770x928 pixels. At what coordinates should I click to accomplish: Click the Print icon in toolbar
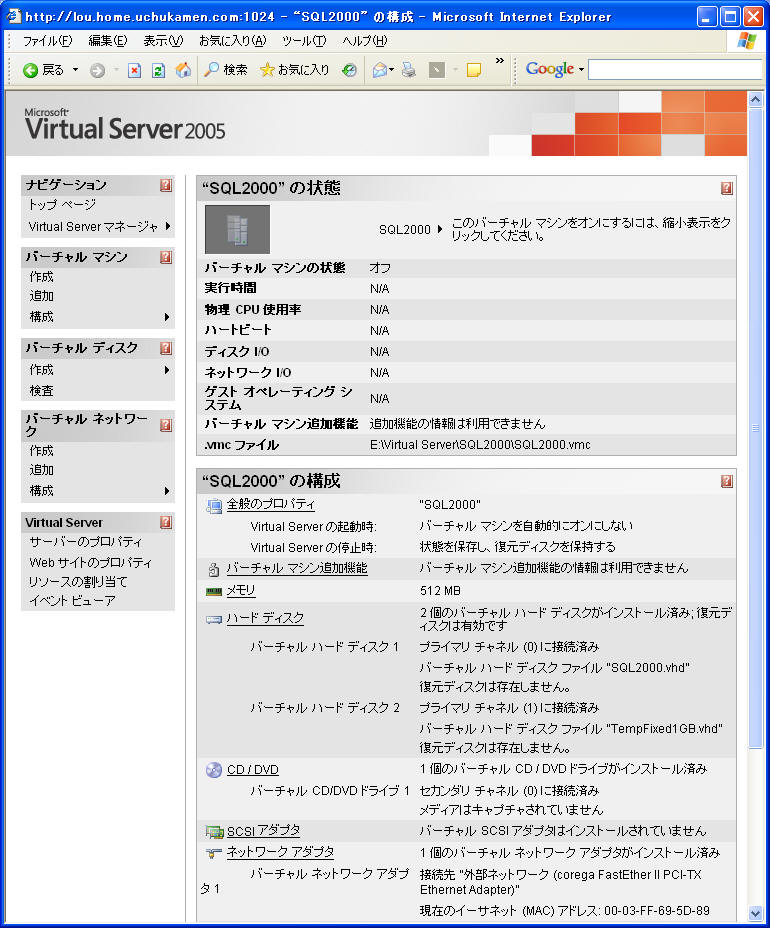408,70
